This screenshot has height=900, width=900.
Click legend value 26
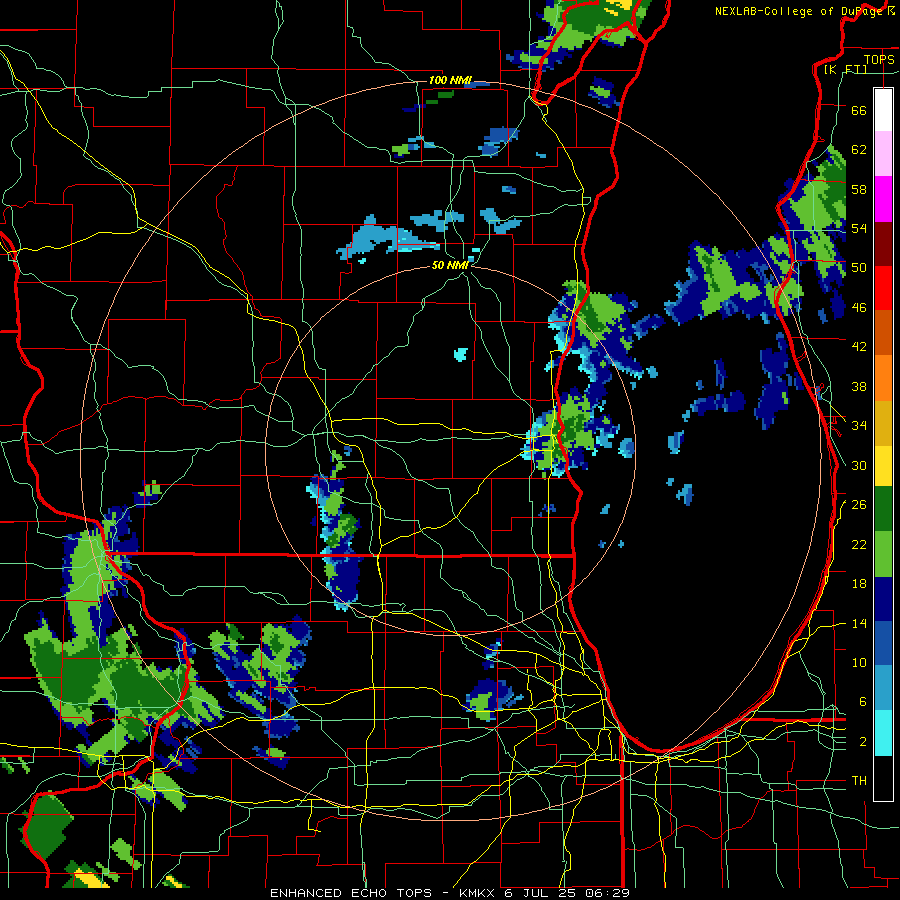click(859, 505)
